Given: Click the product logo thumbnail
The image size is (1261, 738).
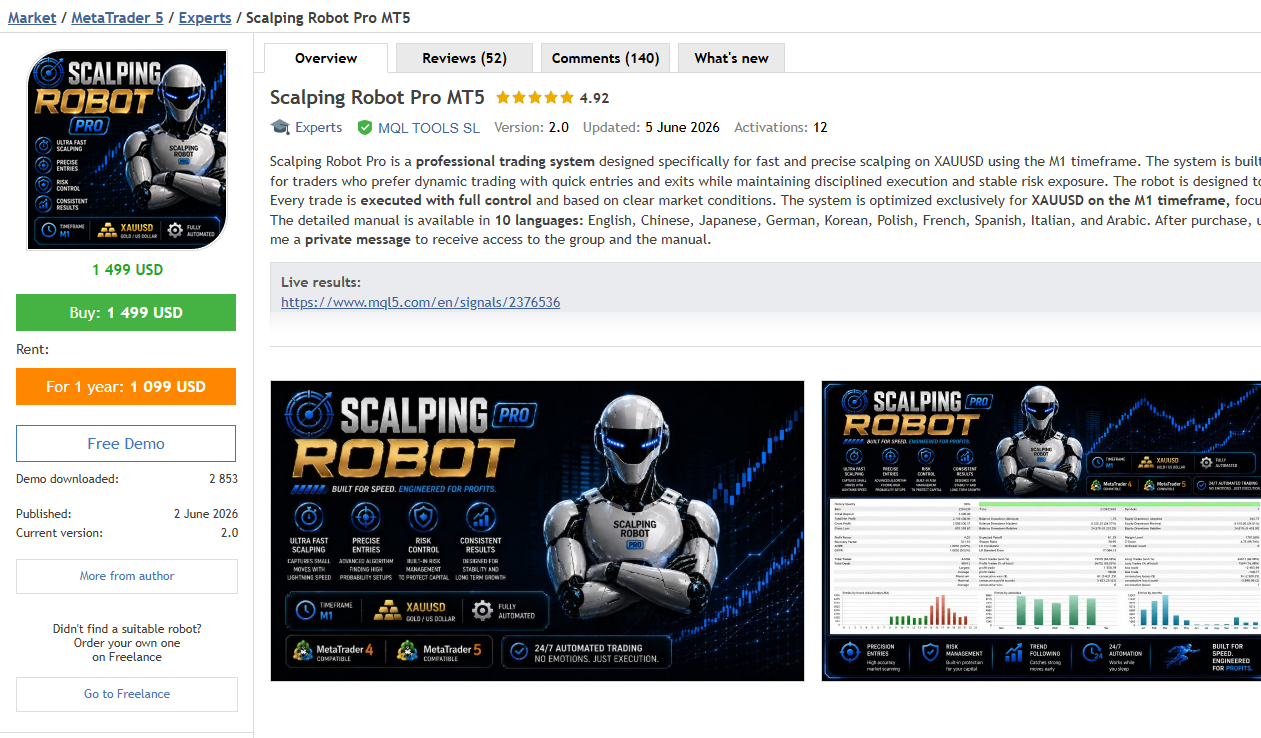Looking at the screenshot, I should (127, 150).
